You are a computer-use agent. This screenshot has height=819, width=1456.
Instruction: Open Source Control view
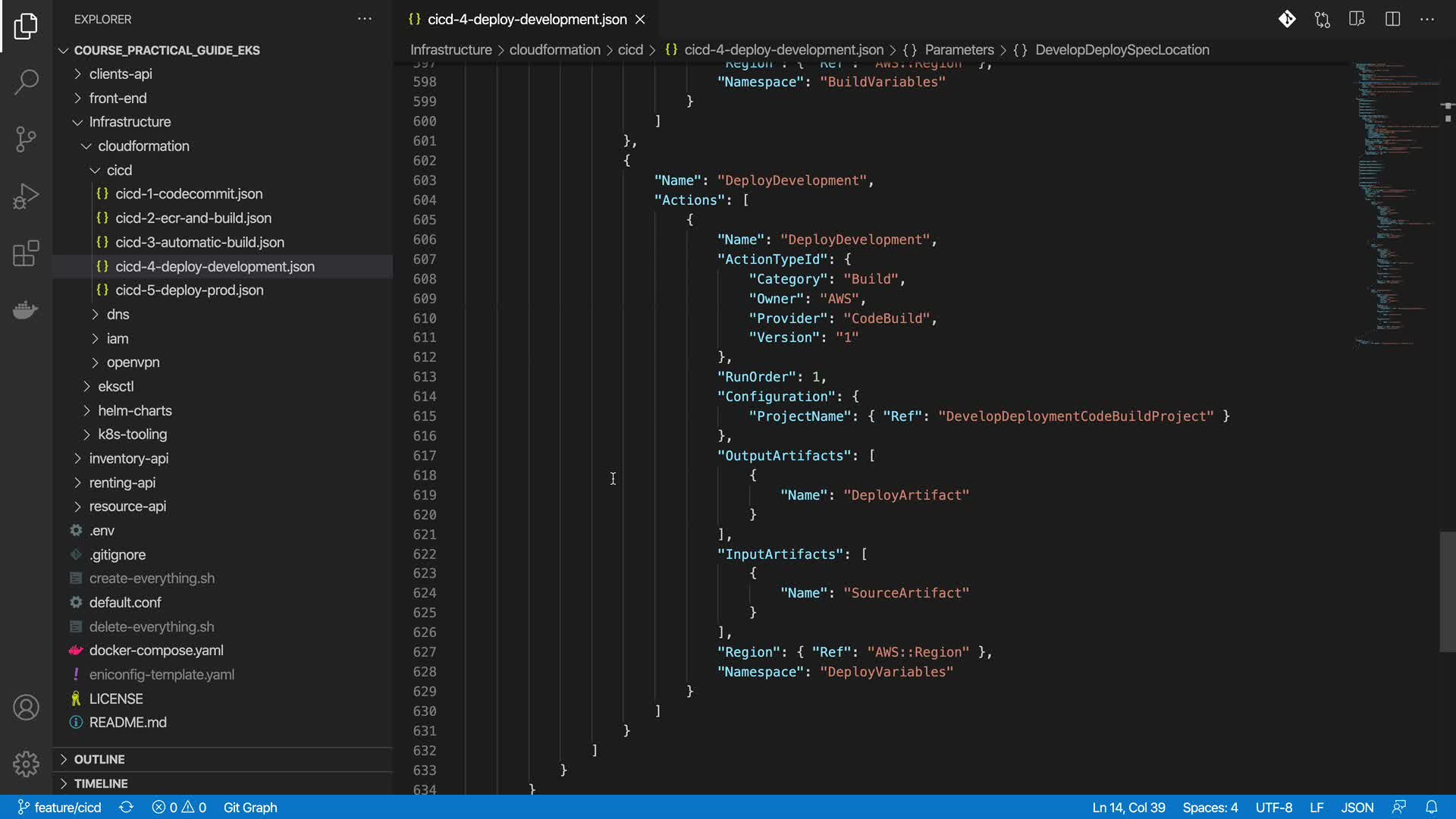click(26, 139)
